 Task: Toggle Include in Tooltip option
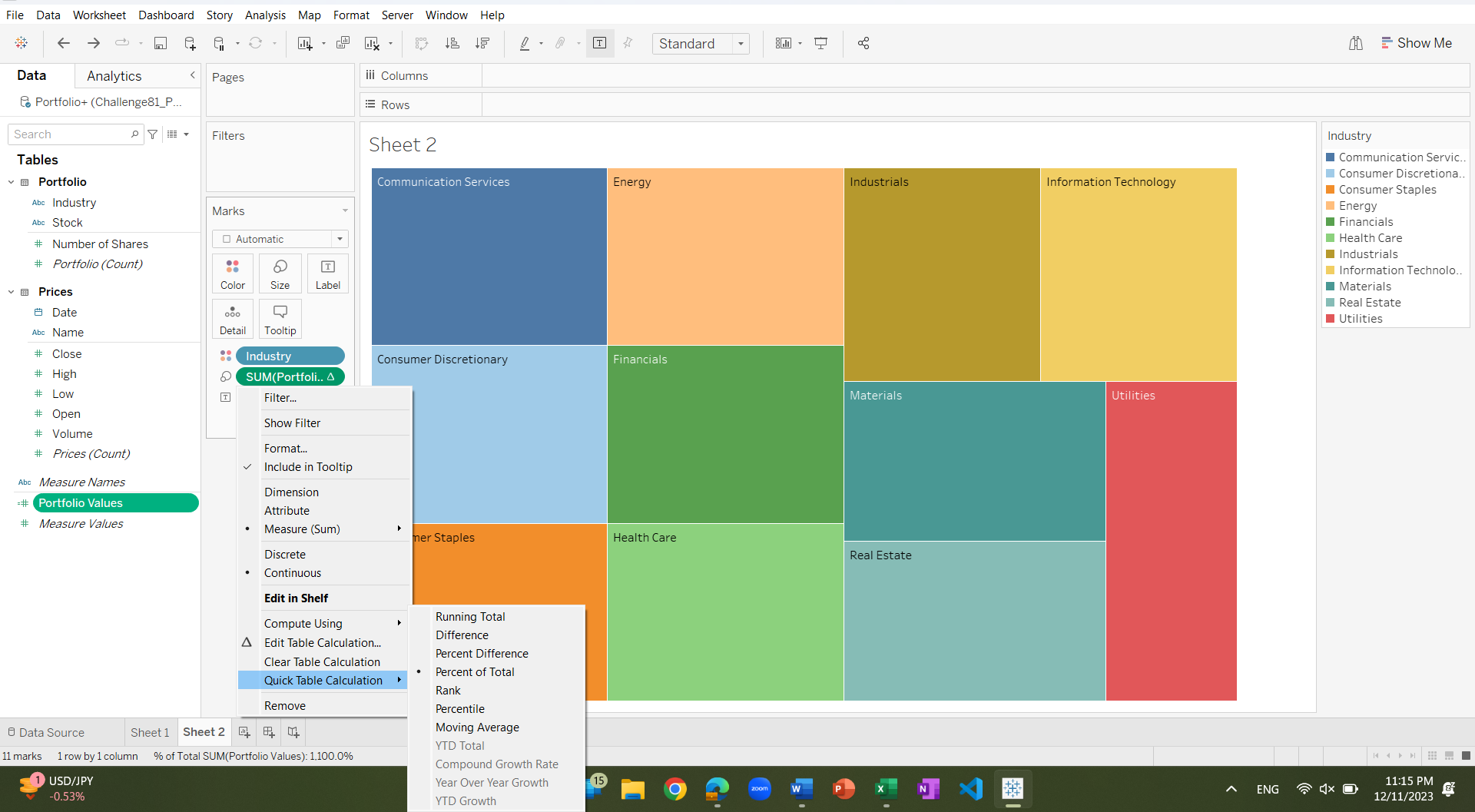click(x=308, y=467)
